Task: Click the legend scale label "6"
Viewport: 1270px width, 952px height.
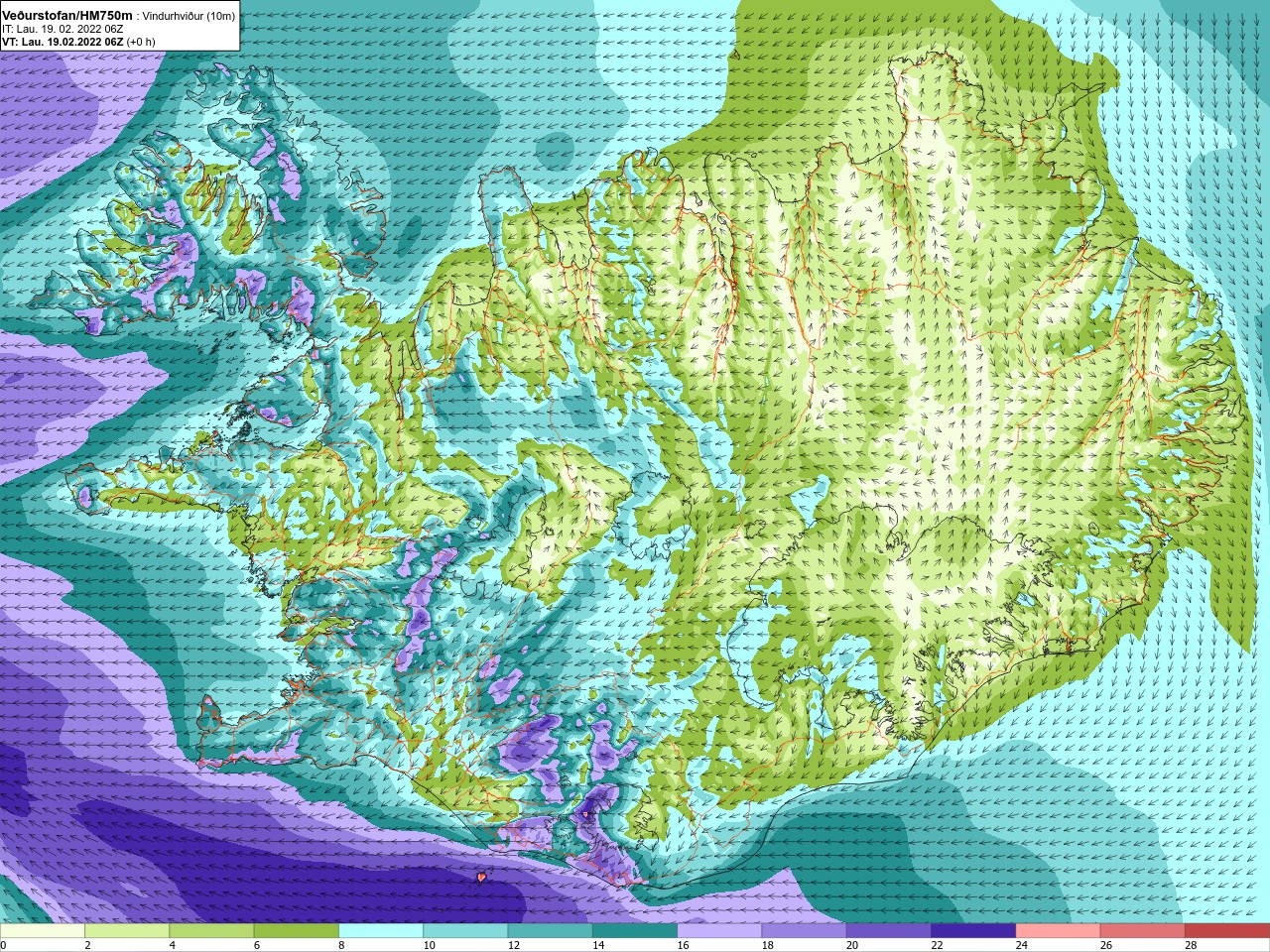Action: [257, 945]
